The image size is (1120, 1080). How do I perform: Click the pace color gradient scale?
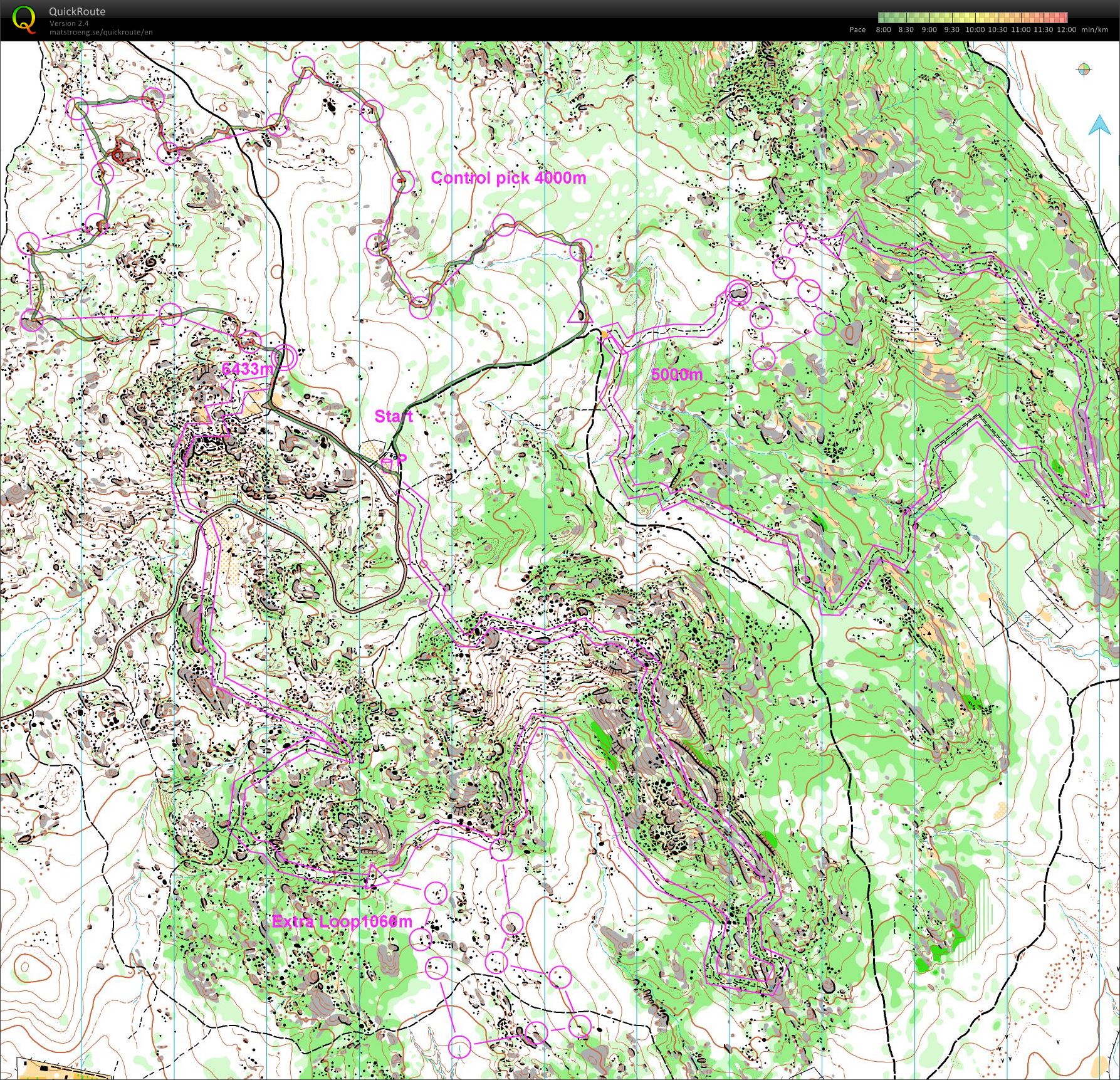[x=972, y=18]
